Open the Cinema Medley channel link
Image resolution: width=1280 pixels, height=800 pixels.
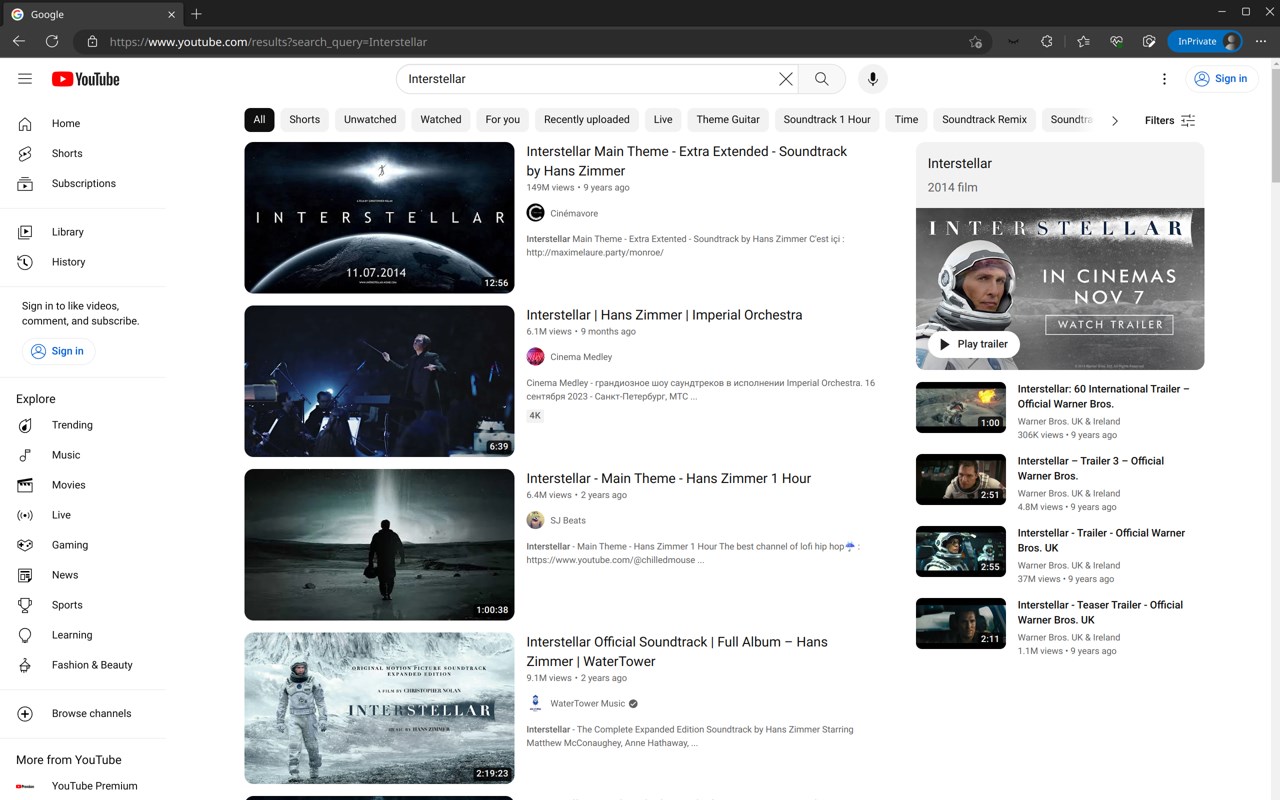coord(581,357)
